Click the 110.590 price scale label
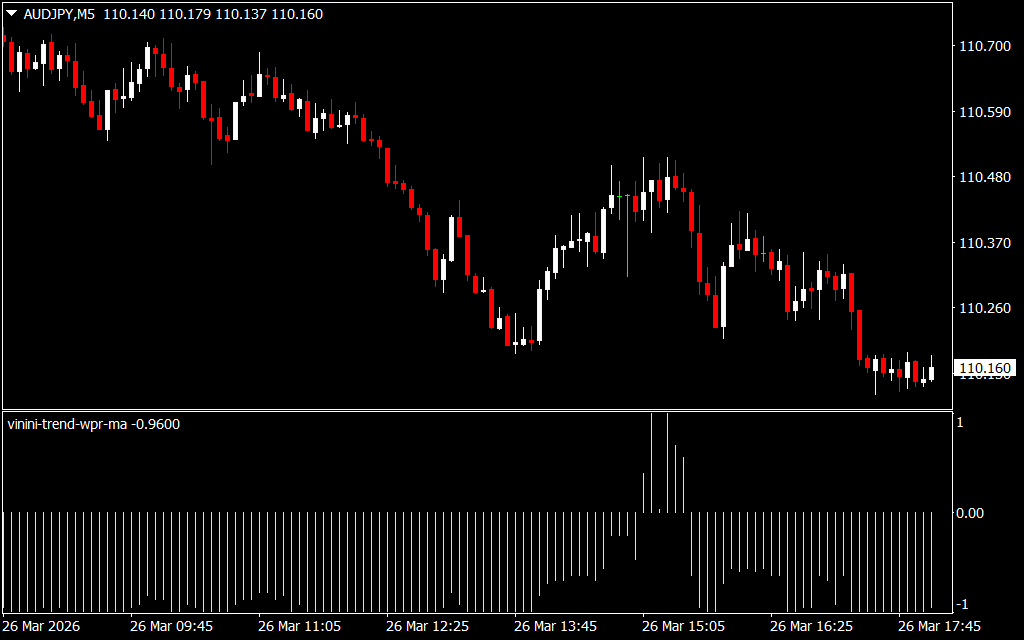This screenshot has width=1024, height=640. (984, 112)
